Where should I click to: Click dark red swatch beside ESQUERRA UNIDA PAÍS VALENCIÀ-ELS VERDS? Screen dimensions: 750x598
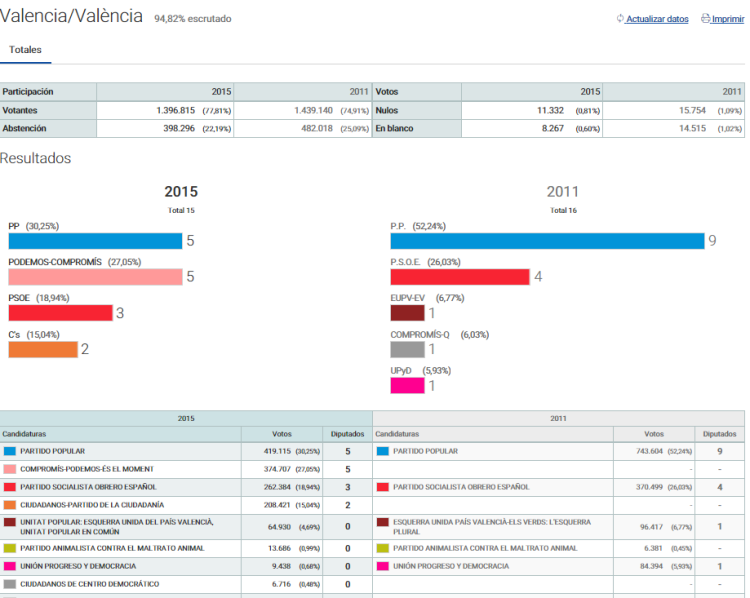tap(383, 522)
